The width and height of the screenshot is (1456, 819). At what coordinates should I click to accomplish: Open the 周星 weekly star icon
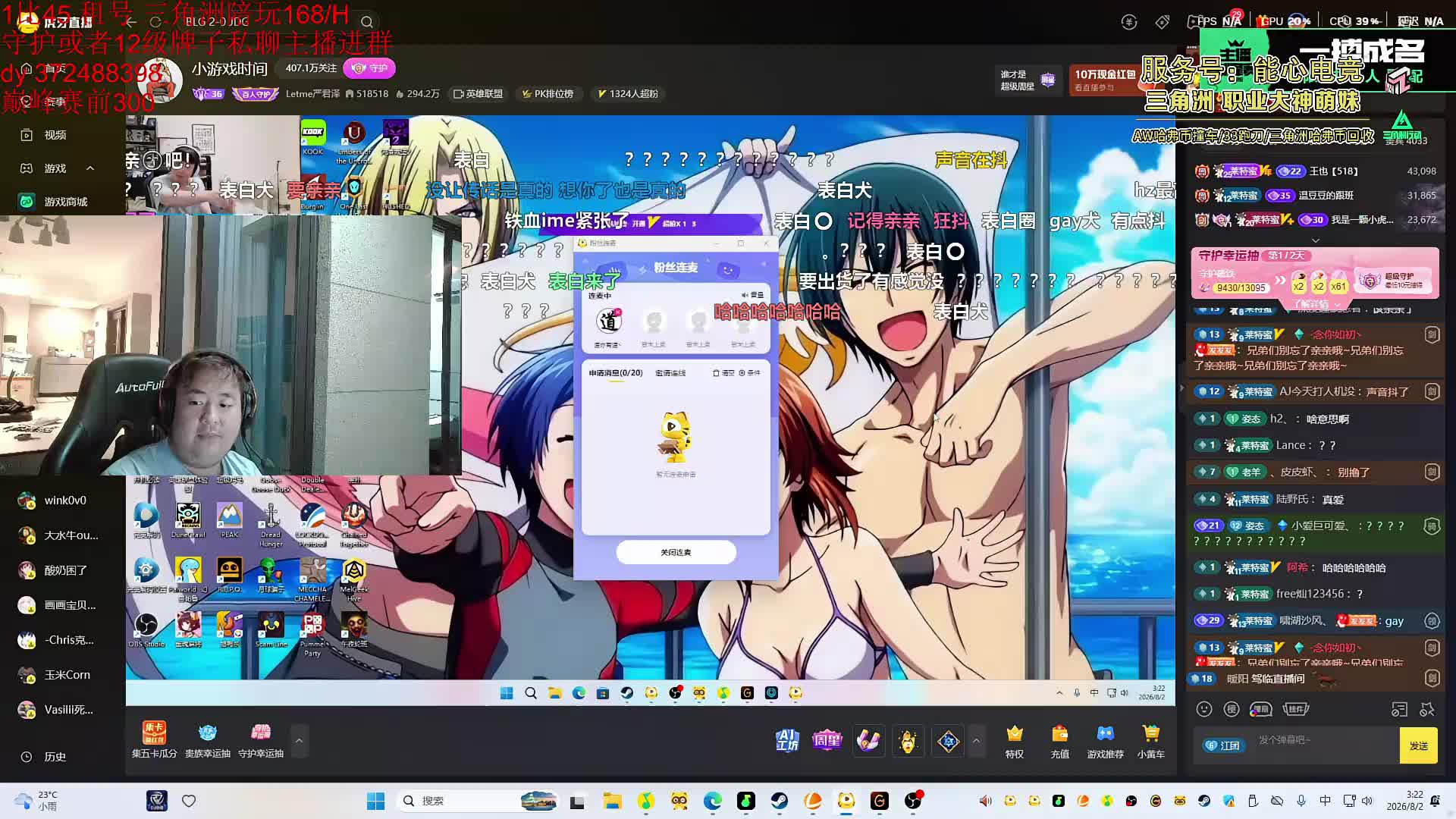click(827, 741)
